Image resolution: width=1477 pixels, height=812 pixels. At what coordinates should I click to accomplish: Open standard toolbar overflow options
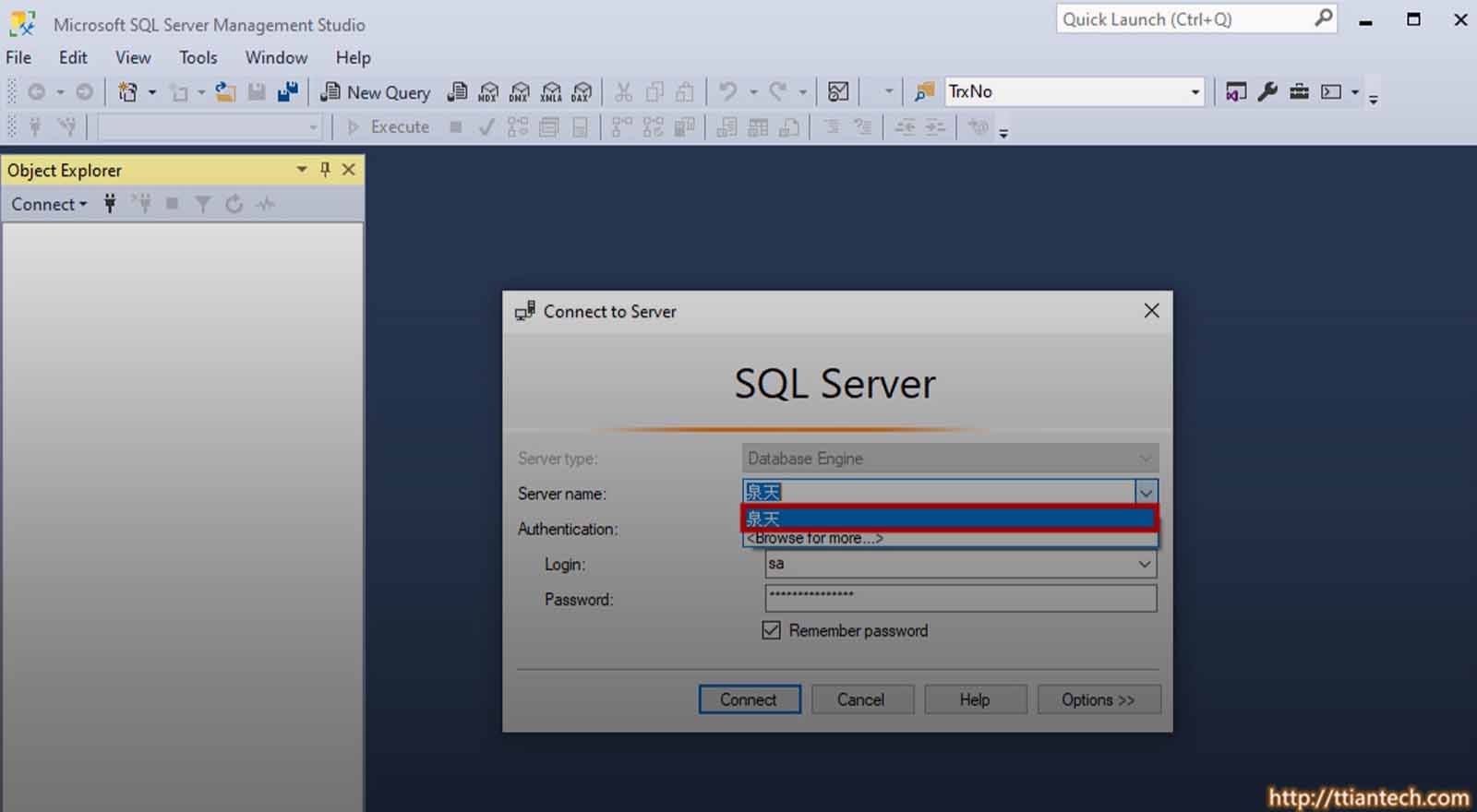(x=1374, y=98)
